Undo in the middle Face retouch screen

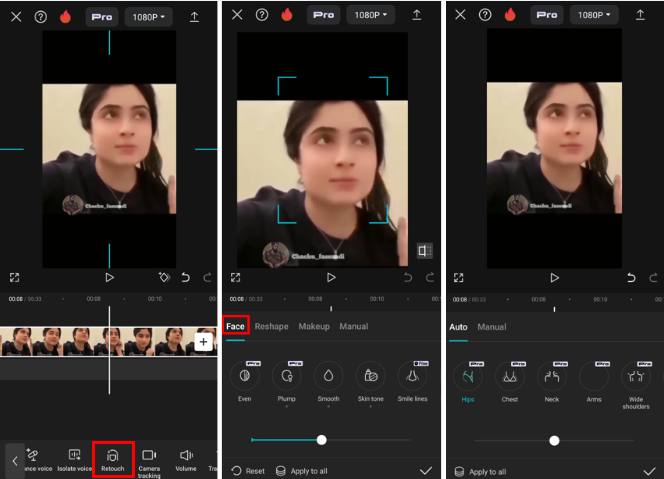coord(408,277)
